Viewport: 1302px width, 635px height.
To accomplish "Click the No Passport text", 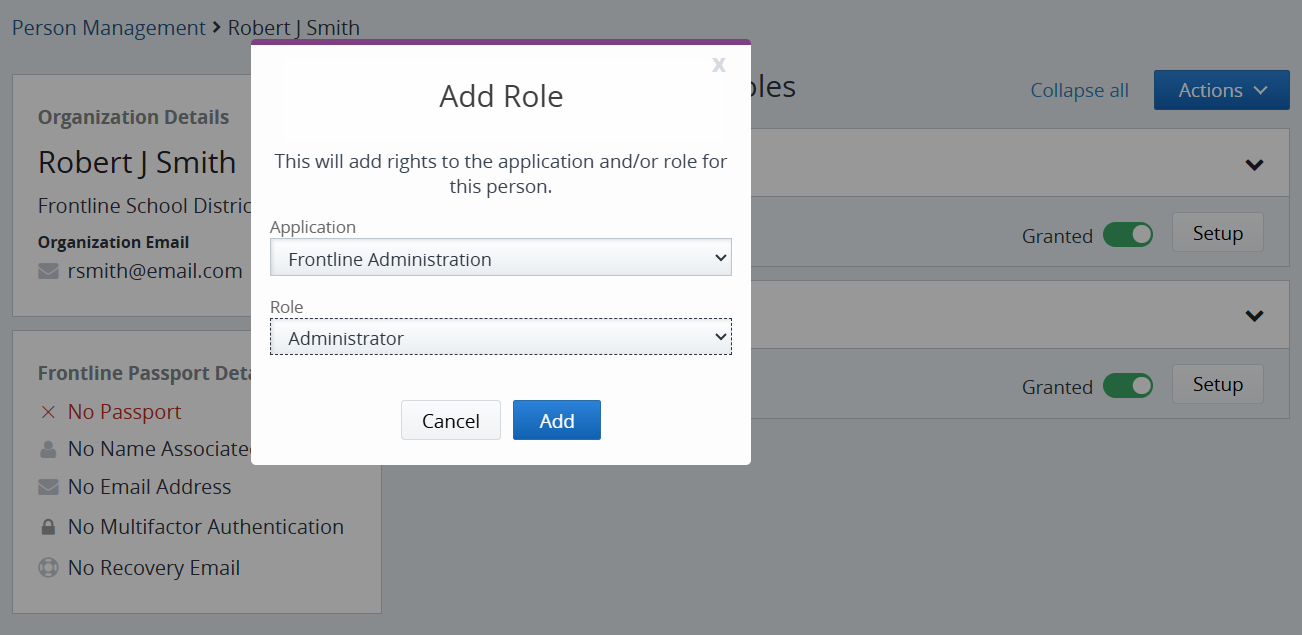I will 125,412.
